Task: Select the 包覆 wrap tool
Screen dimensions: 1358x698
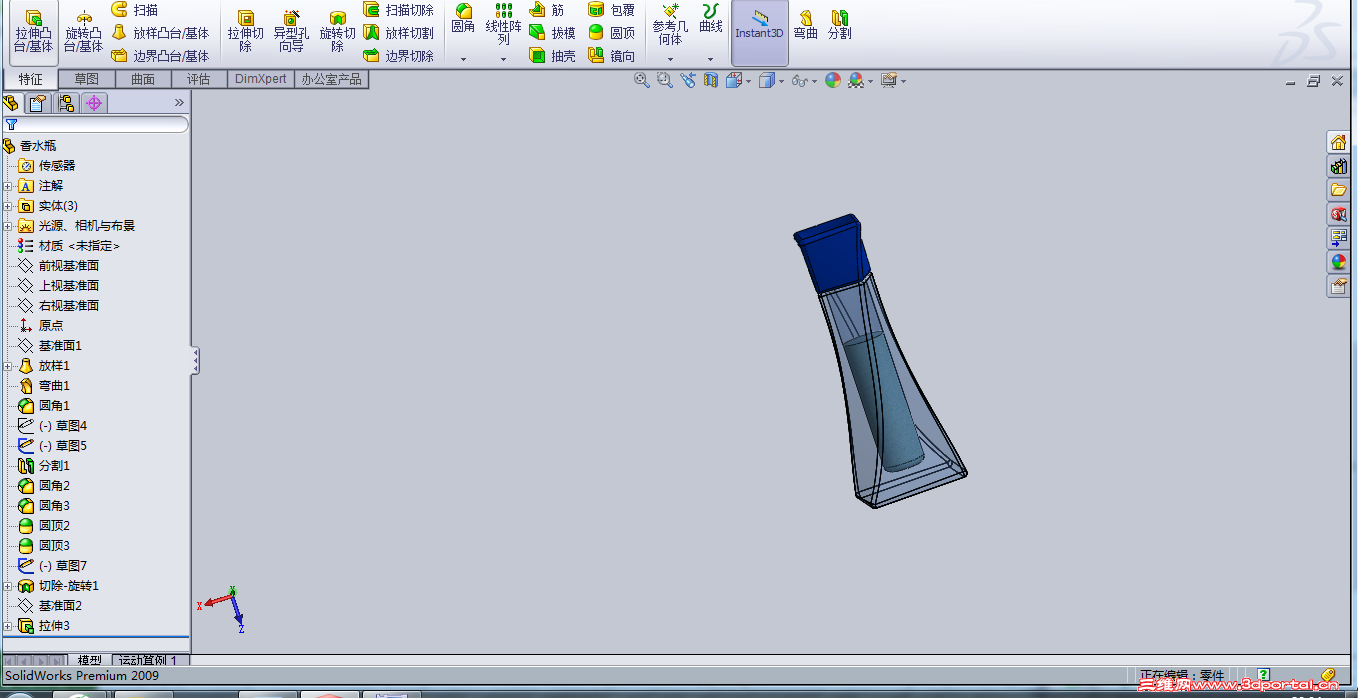Action: tap(611, 10)
